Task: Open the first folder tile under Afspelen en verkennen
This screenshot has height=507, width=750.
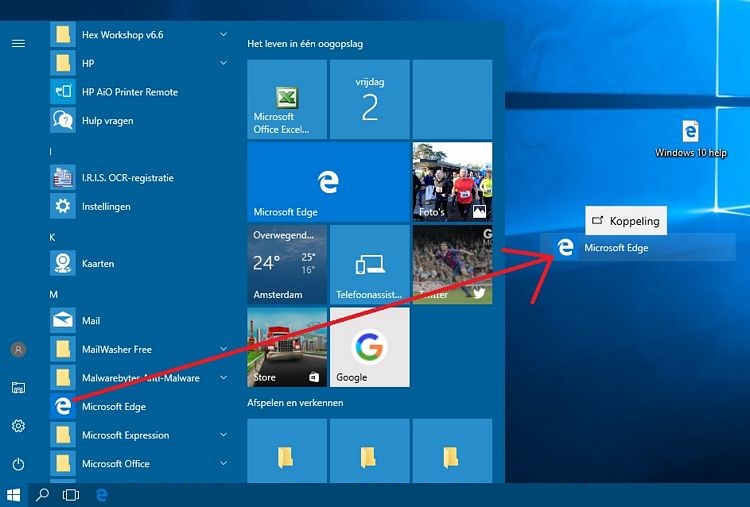Action: (287, 451)
